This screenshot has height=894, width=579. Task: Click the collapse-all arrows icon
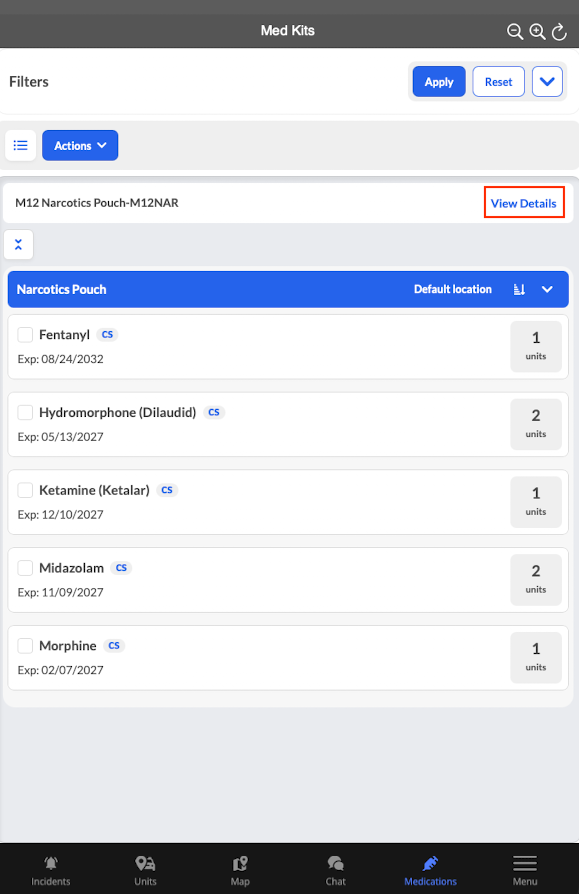[18, 245]
